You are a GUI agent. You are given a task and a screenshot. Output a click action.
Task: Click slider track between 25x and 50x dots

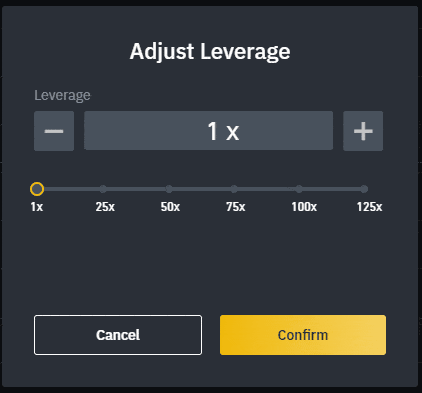point(136,189)
